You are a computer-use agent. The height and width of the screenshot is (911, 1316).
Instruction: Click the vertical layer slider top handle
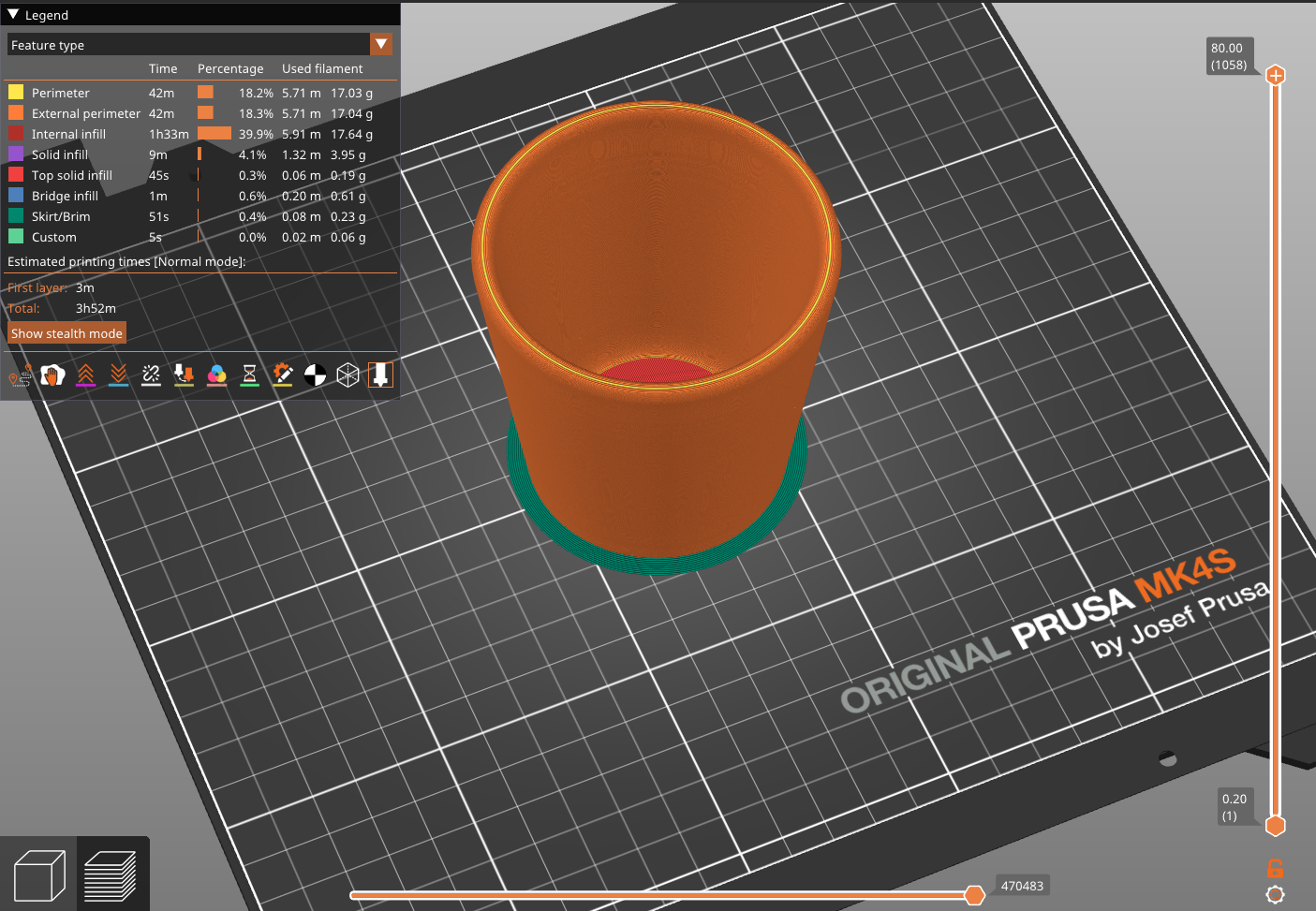[1275, 75]
